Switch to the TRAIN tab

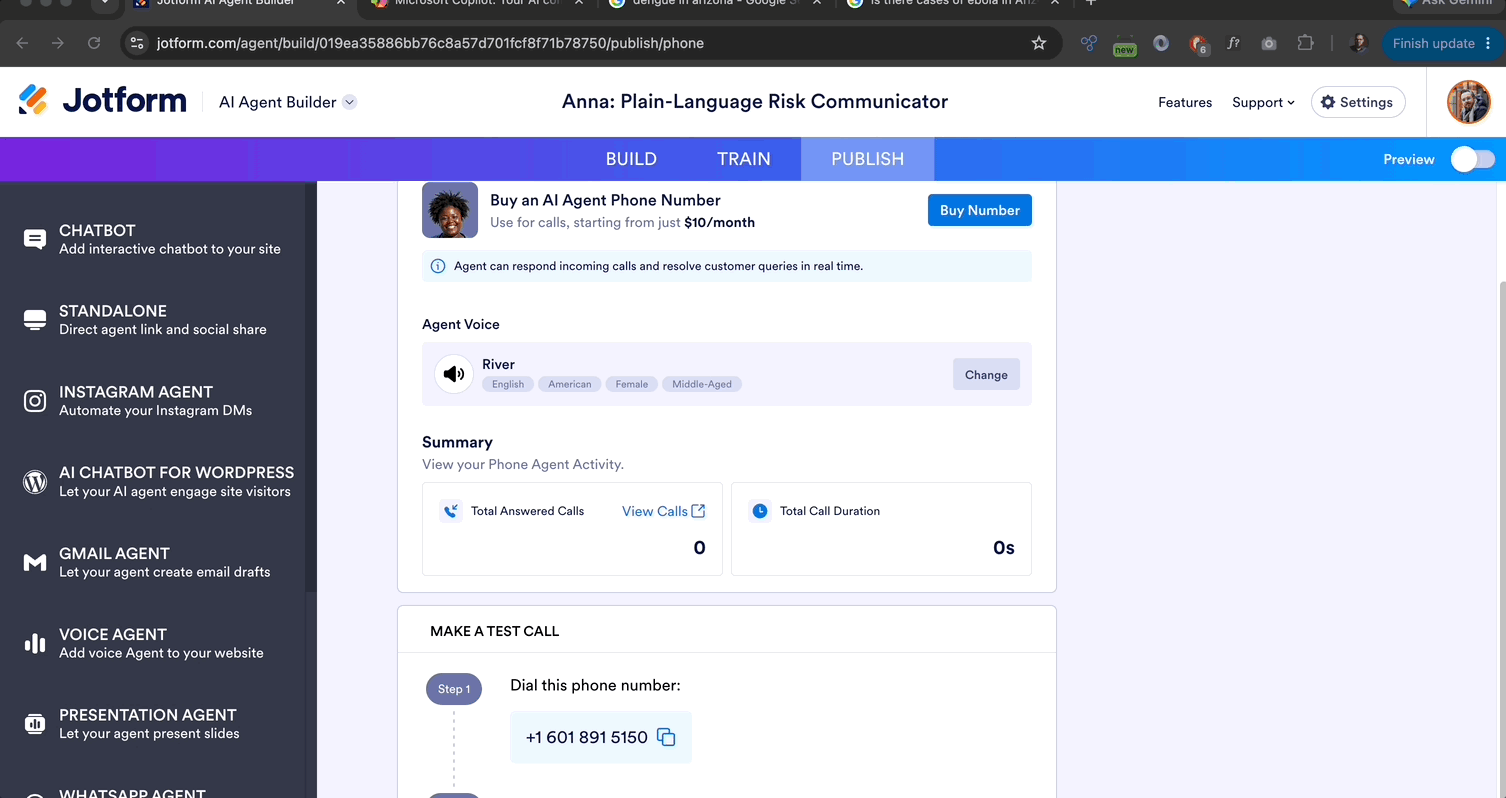tap(744, 159)
